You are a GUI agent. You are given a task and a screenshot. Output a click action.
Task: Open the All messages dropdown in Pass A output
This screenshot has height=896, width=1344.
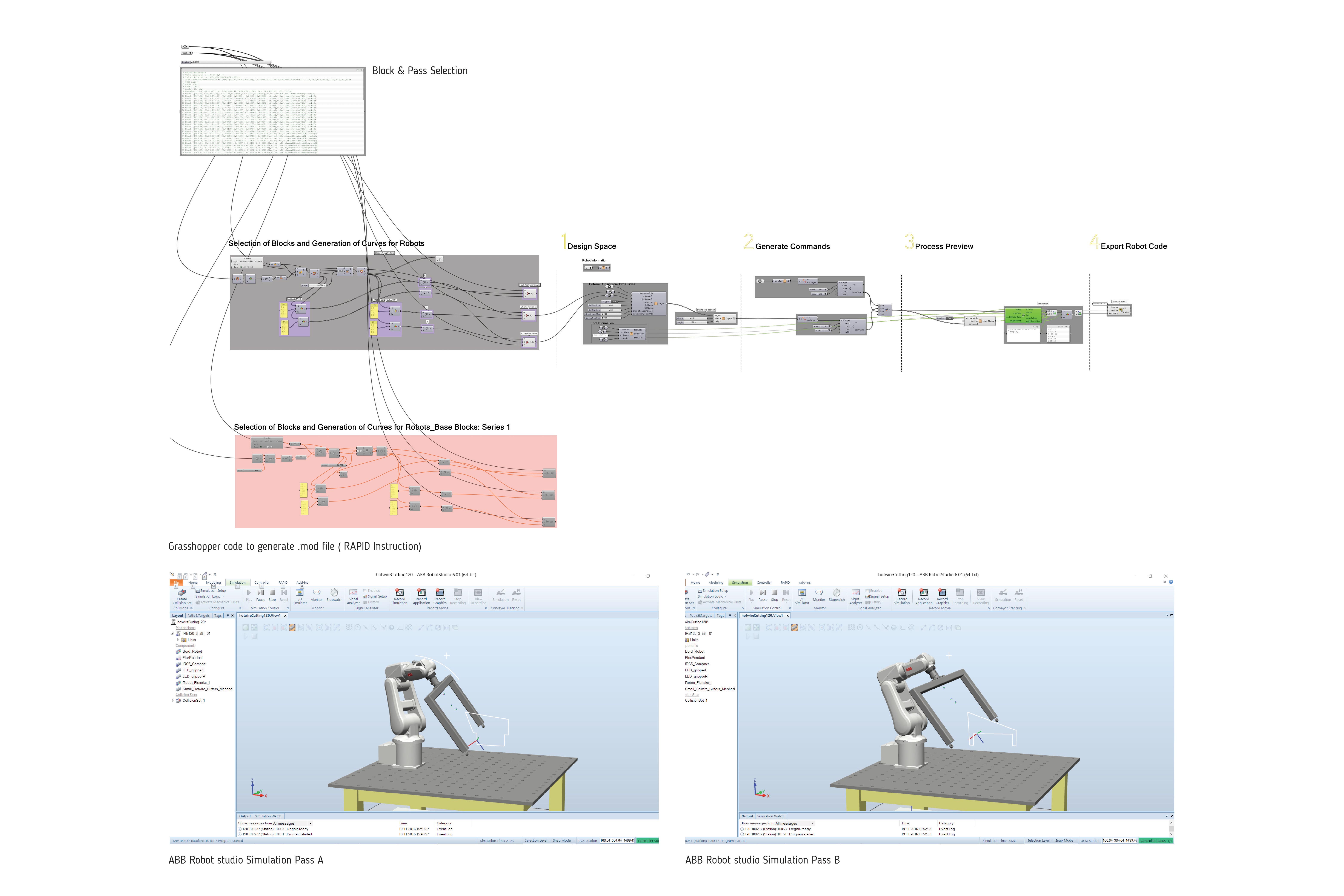click(293, 823)
